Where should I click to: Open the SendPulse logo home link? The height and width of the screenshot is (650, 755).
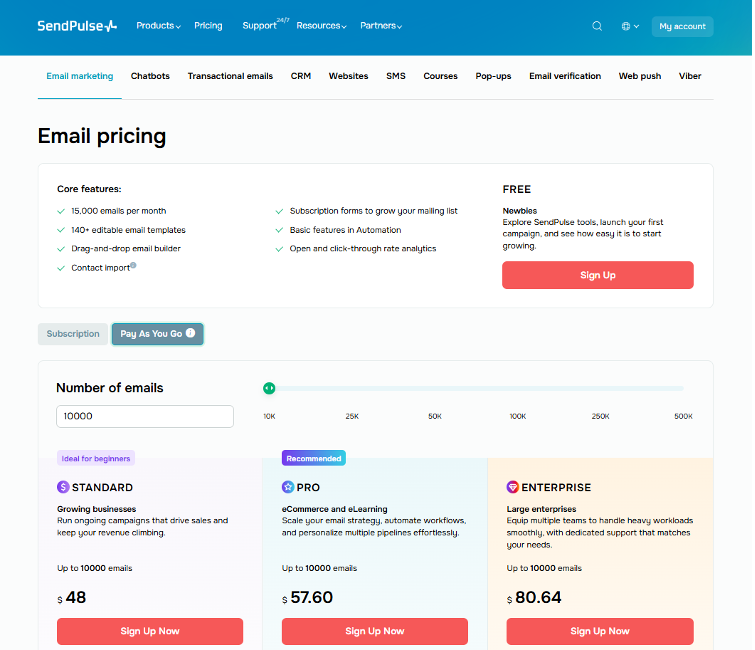pyautogui.click(x=77, y=26)
